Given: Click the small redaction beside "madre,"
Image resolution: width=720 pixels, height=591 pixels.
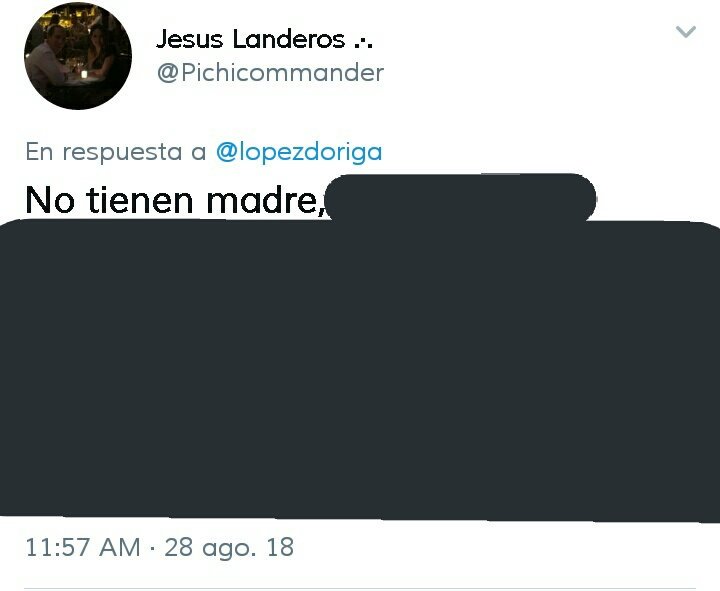Looking at the screenshot, I should tap(460, 197).
